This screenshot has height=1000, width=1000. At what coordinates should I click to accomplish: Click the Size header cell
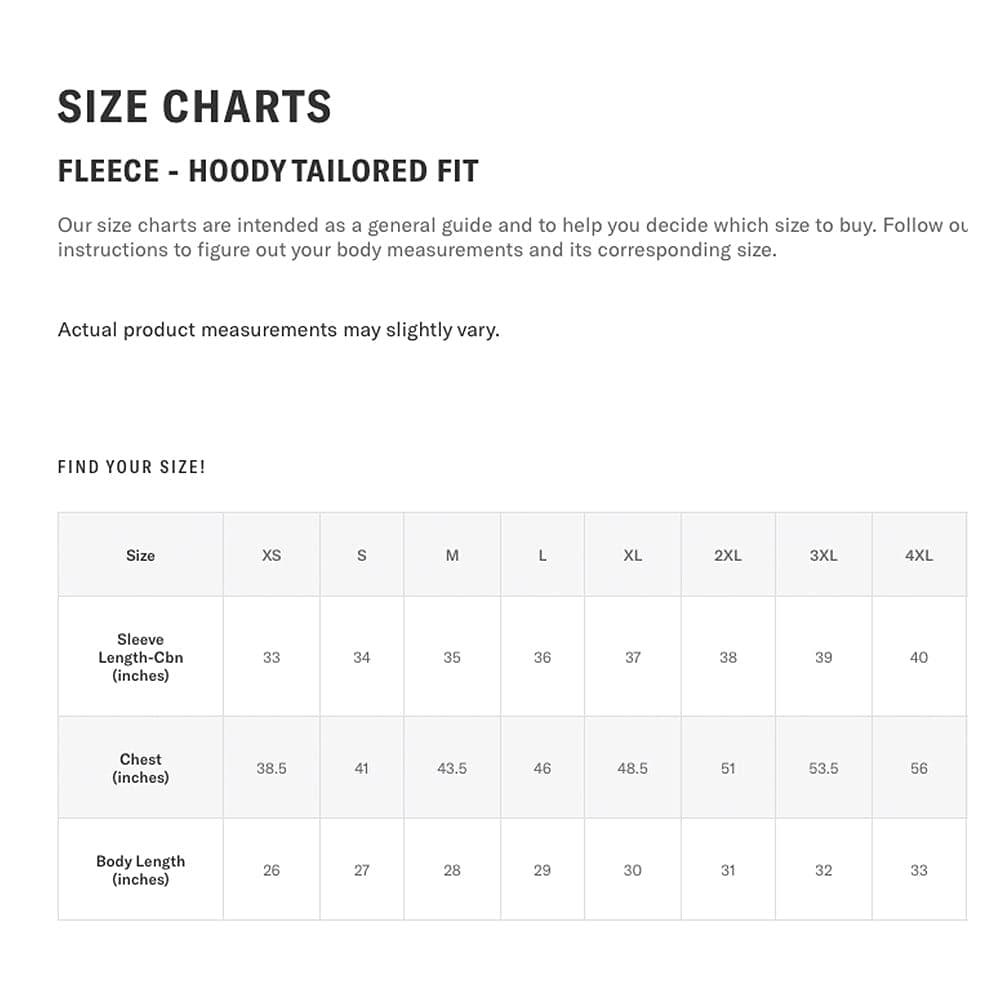[x=141, y=555]
